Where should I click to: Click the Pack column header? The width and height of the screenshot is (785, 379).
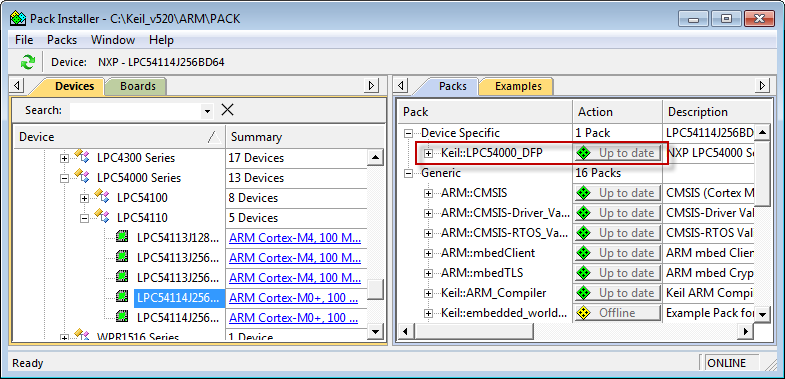[485, 112]
